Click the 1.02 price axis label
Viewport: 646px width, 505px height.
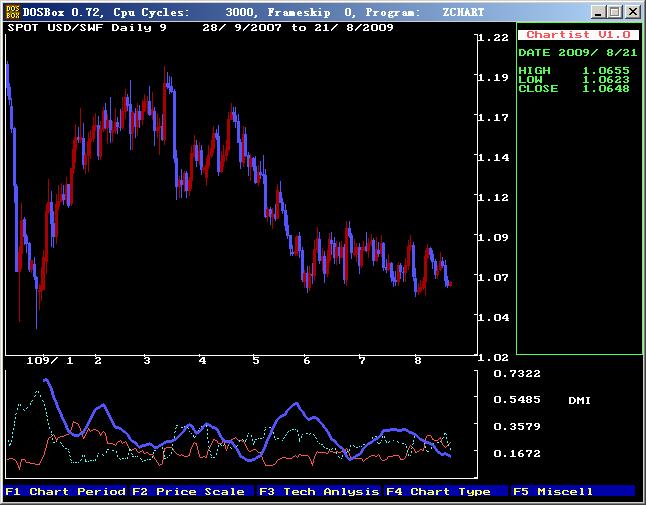click(x=493, y=357)
